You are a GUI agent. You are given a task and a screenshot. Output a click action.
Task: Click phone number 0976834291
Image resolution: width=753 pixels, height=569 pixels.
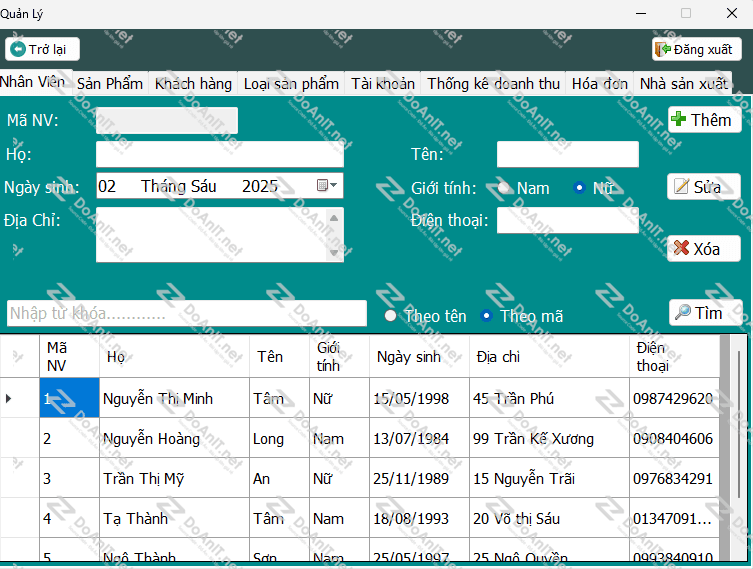pyautogui.click(x=675, y=478)
